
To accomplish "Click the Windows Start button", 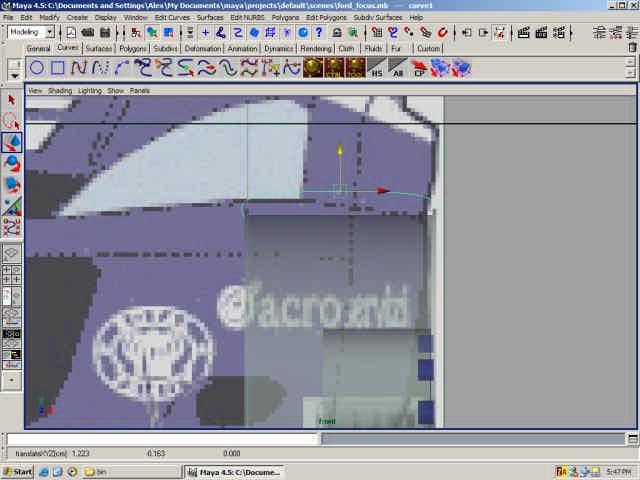I will coord(18,471).
